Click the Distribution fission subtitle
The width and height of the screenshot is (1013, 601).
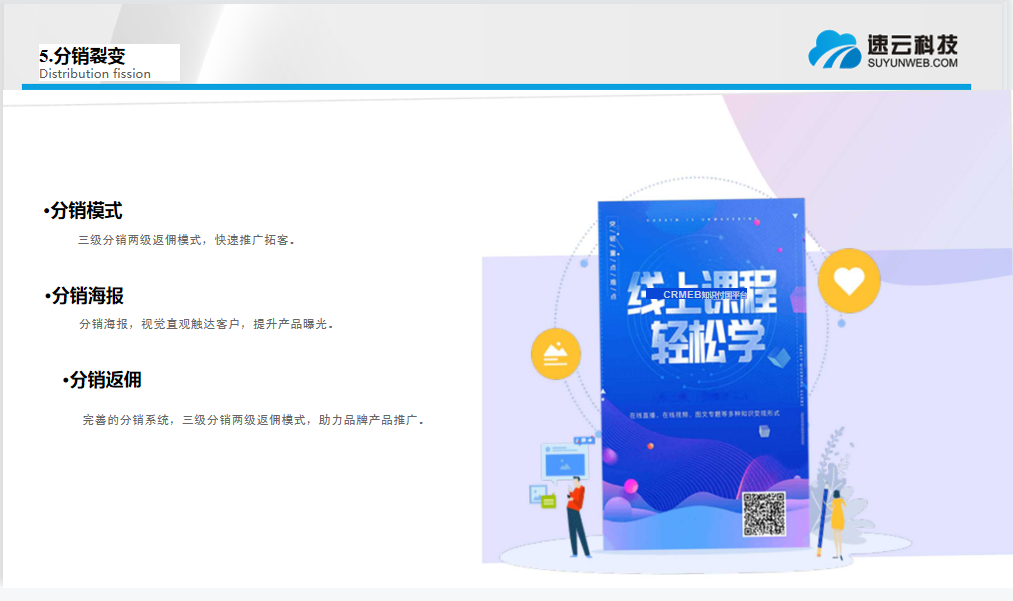pyautogui.click(x=95, y=74)
